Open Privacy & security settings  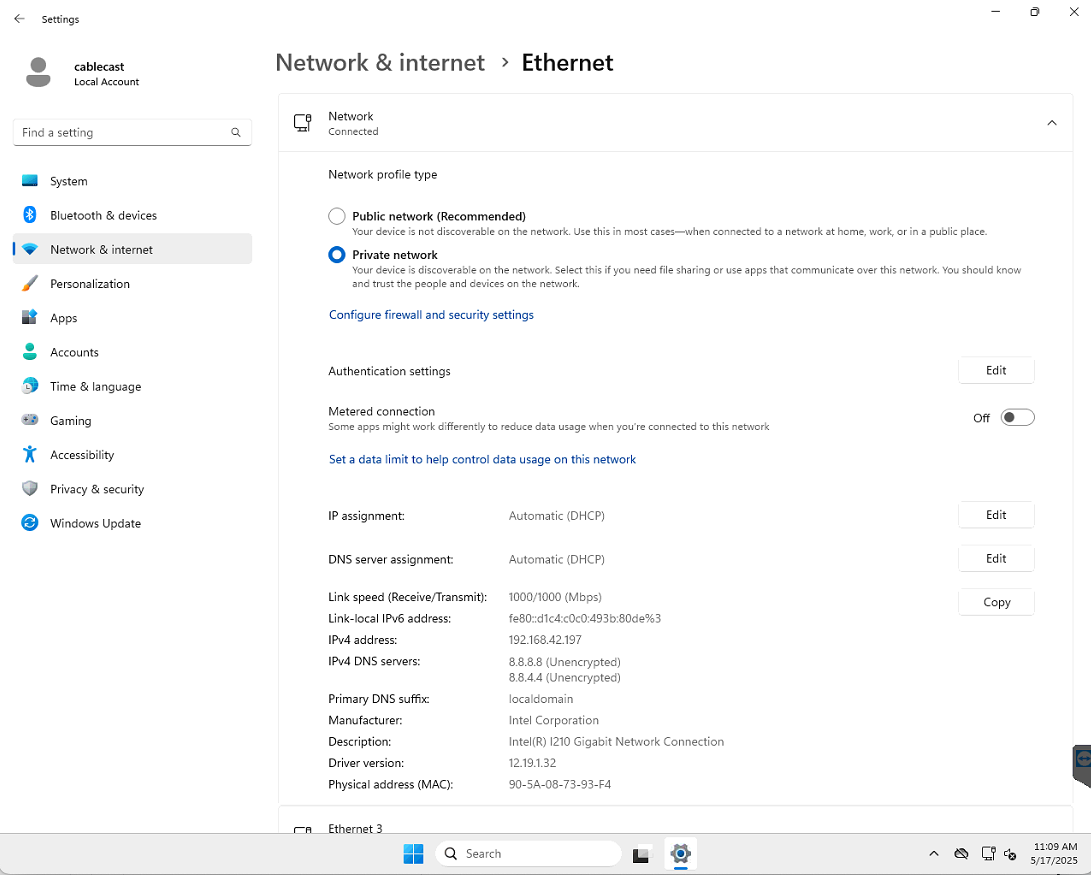coord(98,489)
